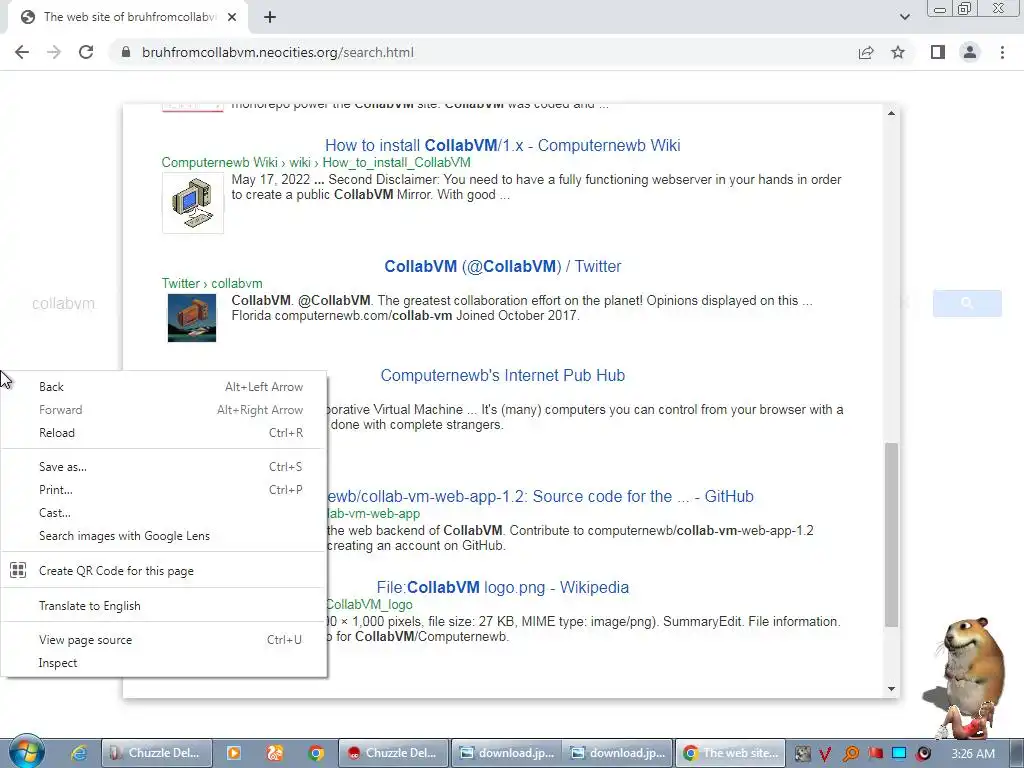Click Inspect in the context menu
The image size is (1024, 768).
click(163, 663)
